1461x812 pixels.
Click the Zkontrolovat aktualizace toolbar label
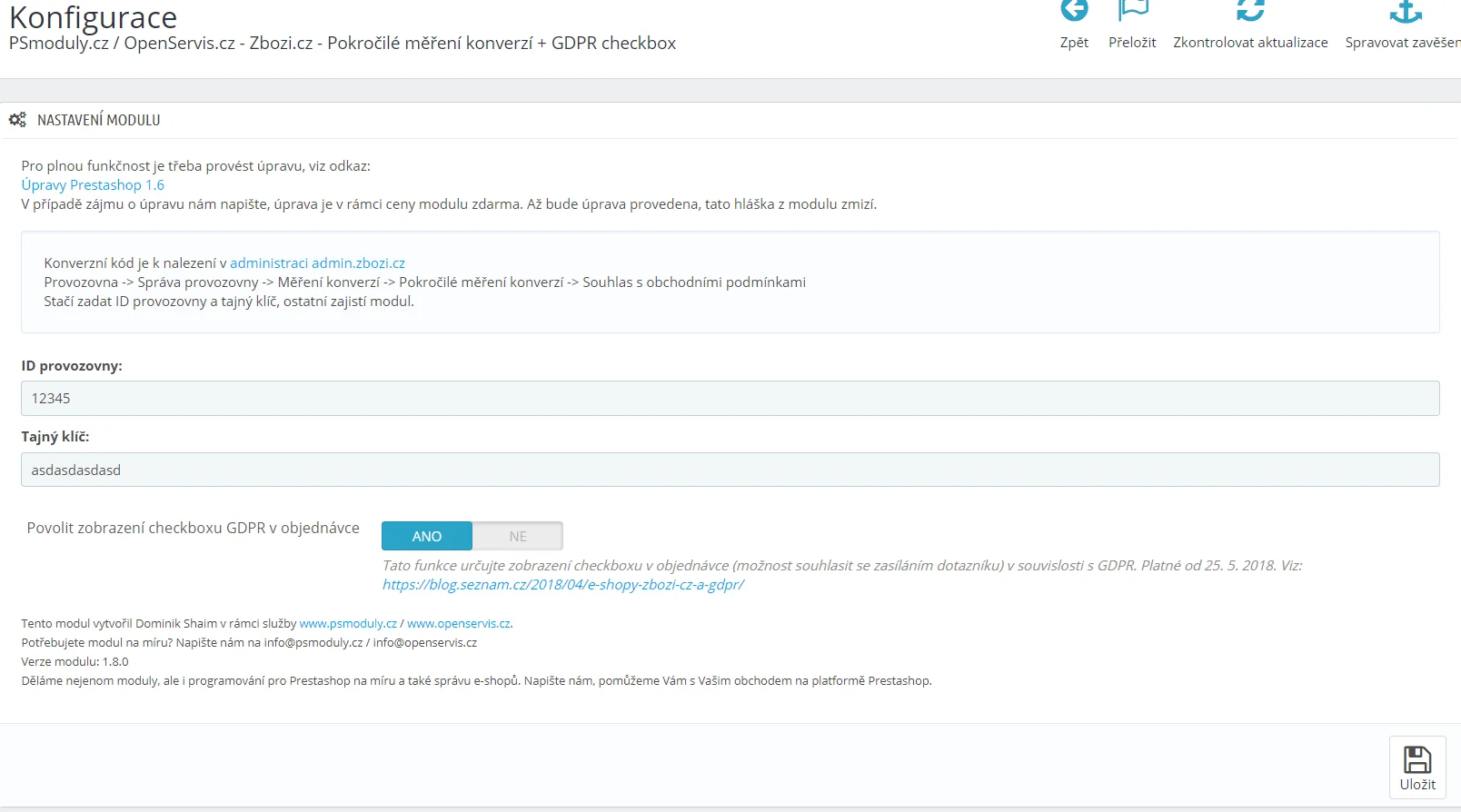1250,43
